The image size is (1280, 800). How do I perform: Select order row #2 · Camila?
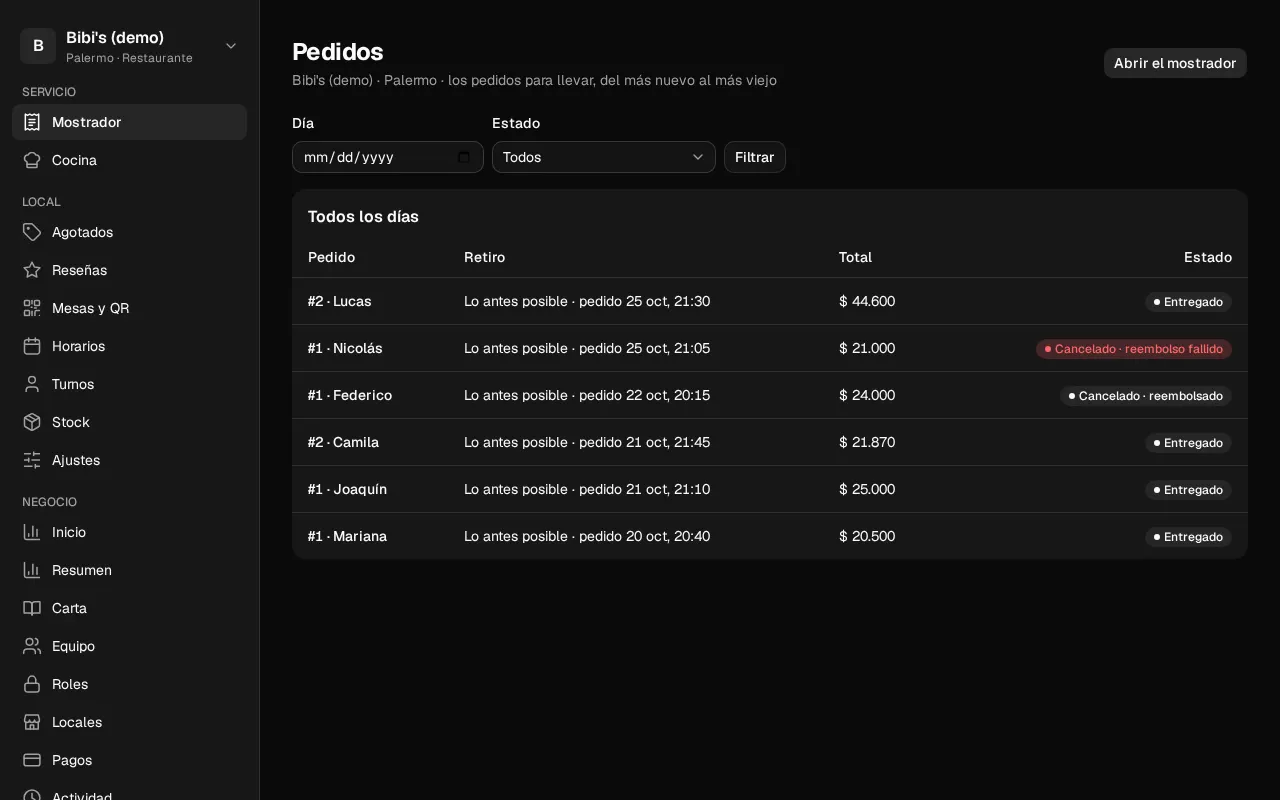(770, 442)
